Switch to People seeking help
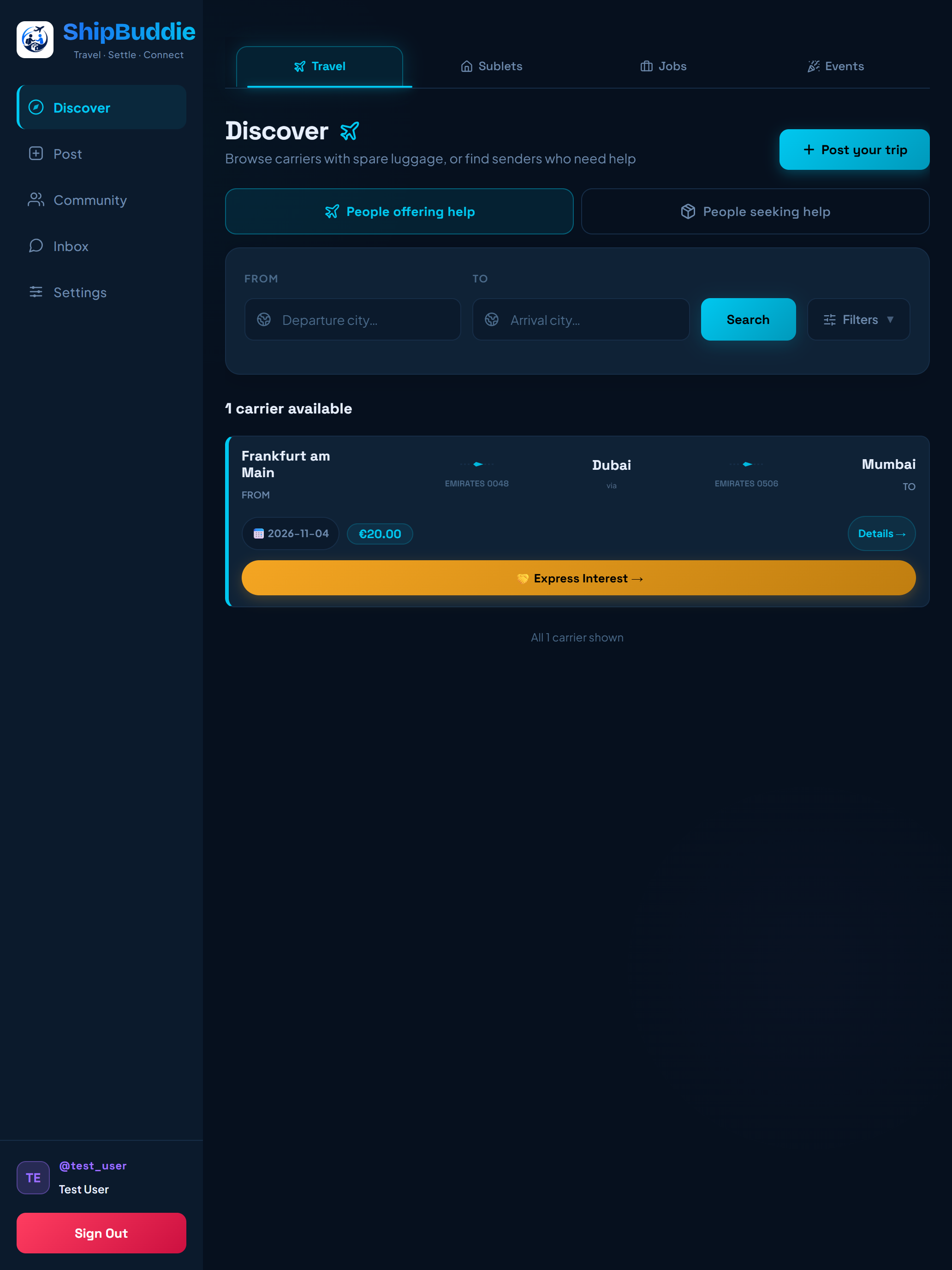 [x=755, y=211]
